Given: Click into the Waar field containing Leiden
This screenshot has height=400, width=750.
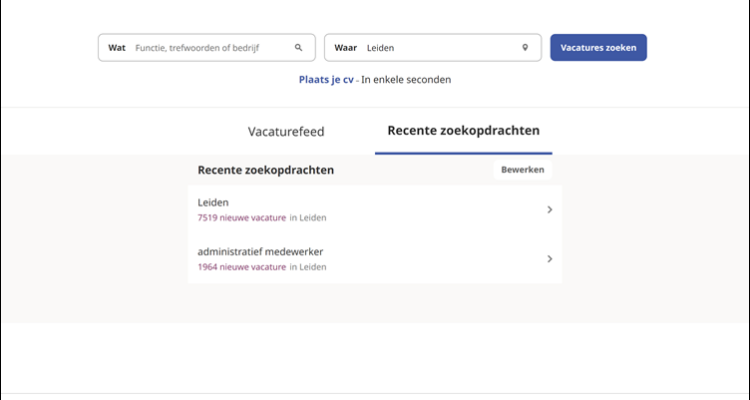Looking at the screenshot, I should (440, 47).
